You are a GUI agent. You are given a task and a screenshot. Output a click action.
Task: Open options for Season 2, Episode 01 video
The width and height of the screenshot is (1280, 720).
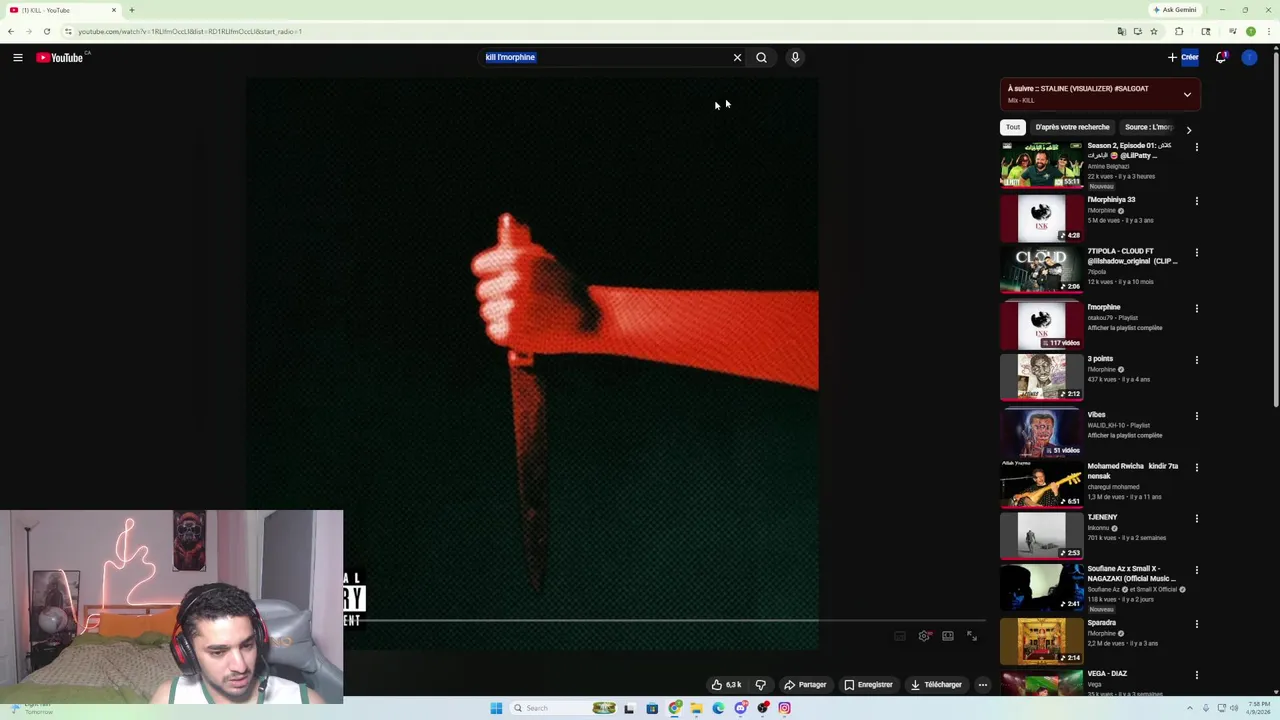(1196, 147)
